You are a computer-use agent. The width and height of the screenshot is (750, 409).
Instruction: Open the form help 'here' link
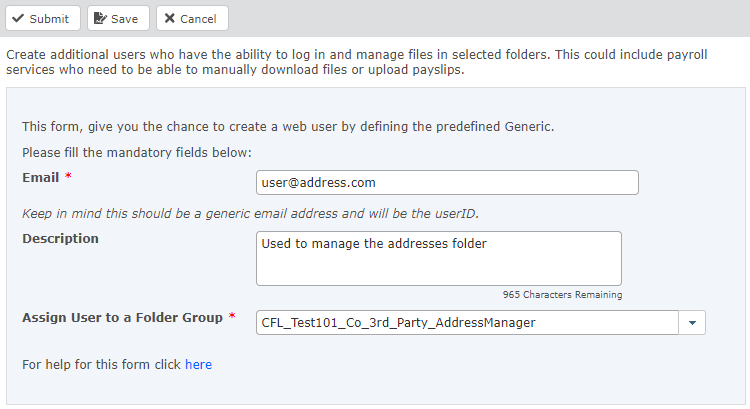198,365
